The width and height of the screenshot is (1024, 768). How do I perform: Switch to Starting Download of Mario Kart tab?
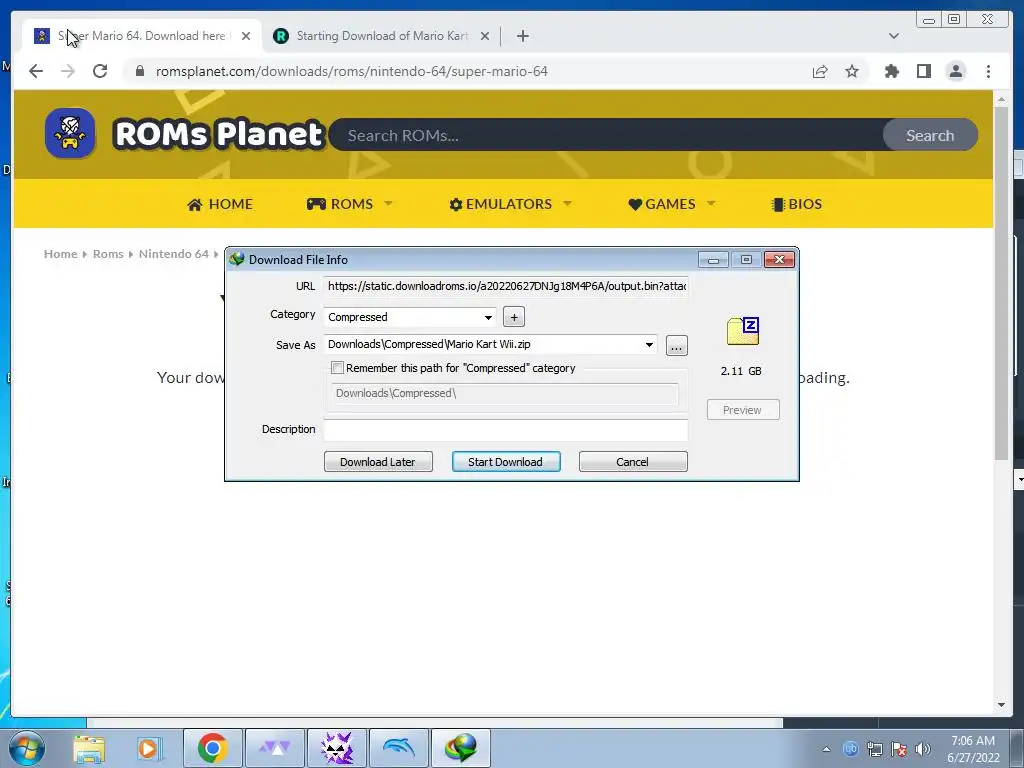[x=381, y=36]
